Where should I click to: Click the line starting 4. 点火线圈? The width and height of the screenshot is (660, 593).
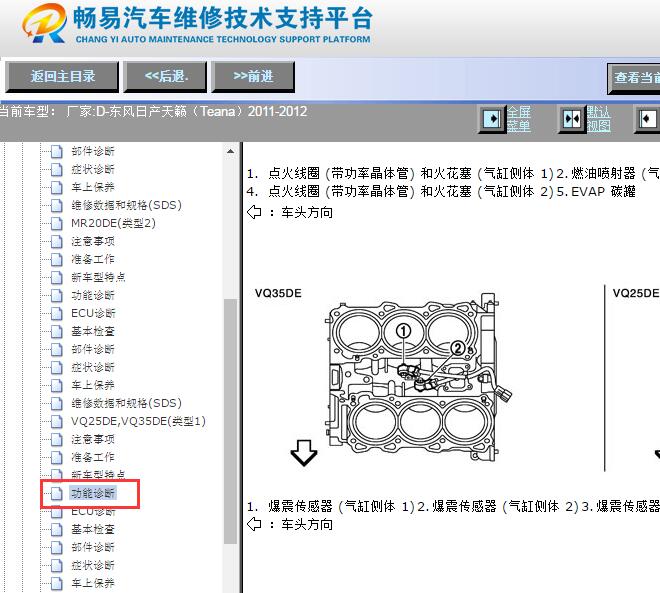[x=441, y=192]
